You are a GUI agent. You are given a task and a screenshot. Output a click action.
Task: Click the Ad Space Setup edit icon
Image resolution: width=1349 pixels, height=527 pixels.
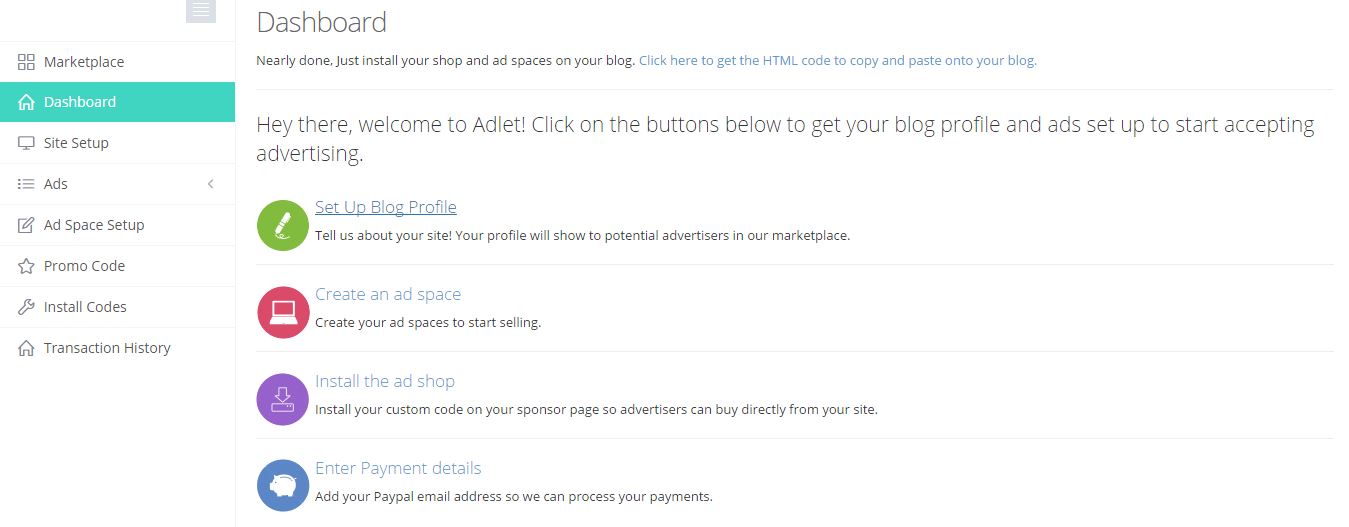pyautogui.click(x=27, y=225)
